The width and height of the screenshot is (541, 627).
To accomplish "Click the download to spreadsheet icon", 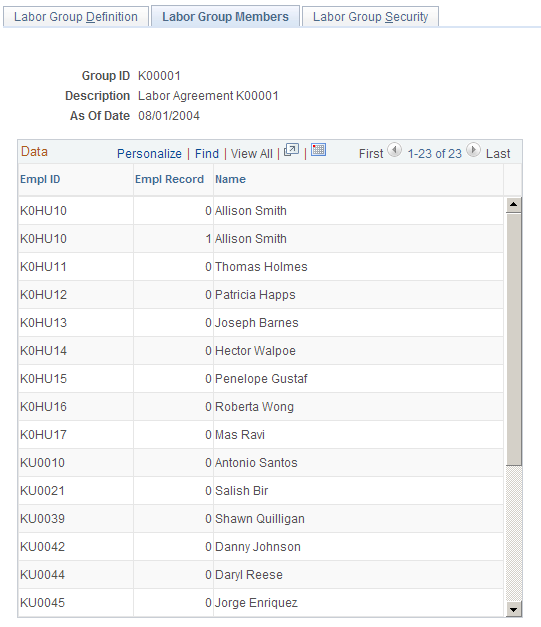I will (x=318, y=150).
